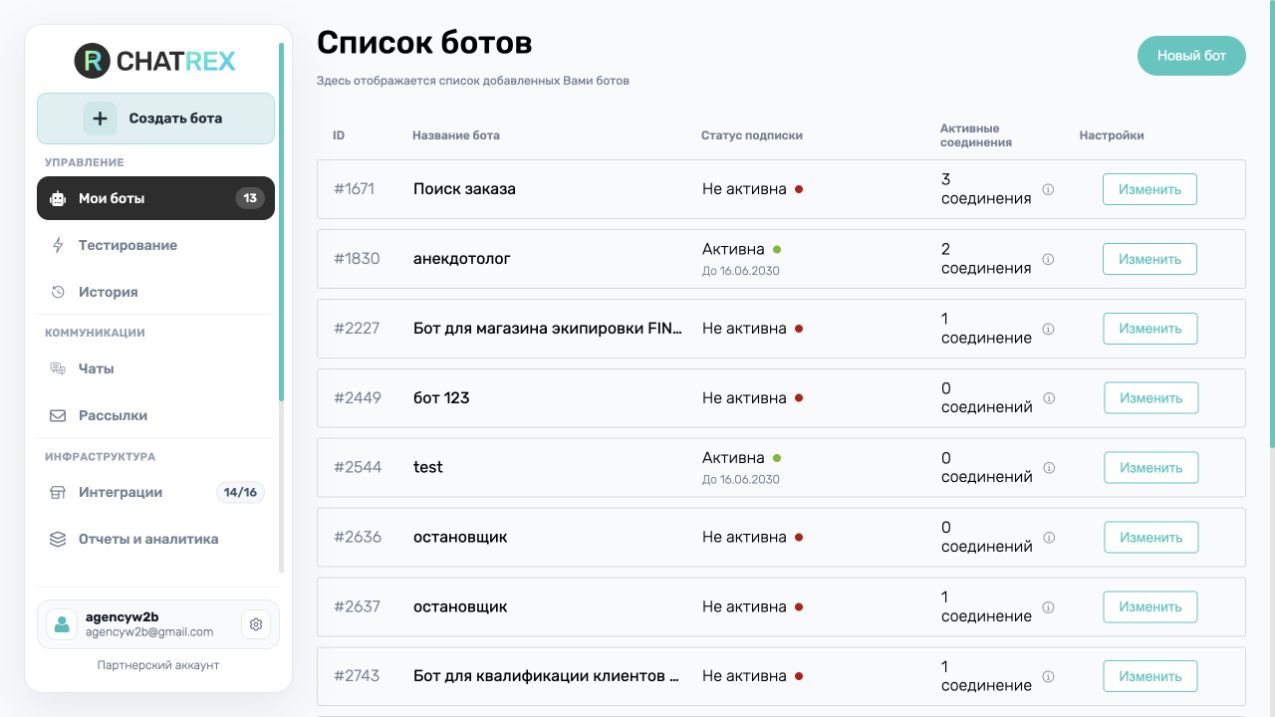The height and width of the screenshot is (717, 1275).
Task: Click the layers icon beside Отчеты и аналитика
Action: coord(58,539)
